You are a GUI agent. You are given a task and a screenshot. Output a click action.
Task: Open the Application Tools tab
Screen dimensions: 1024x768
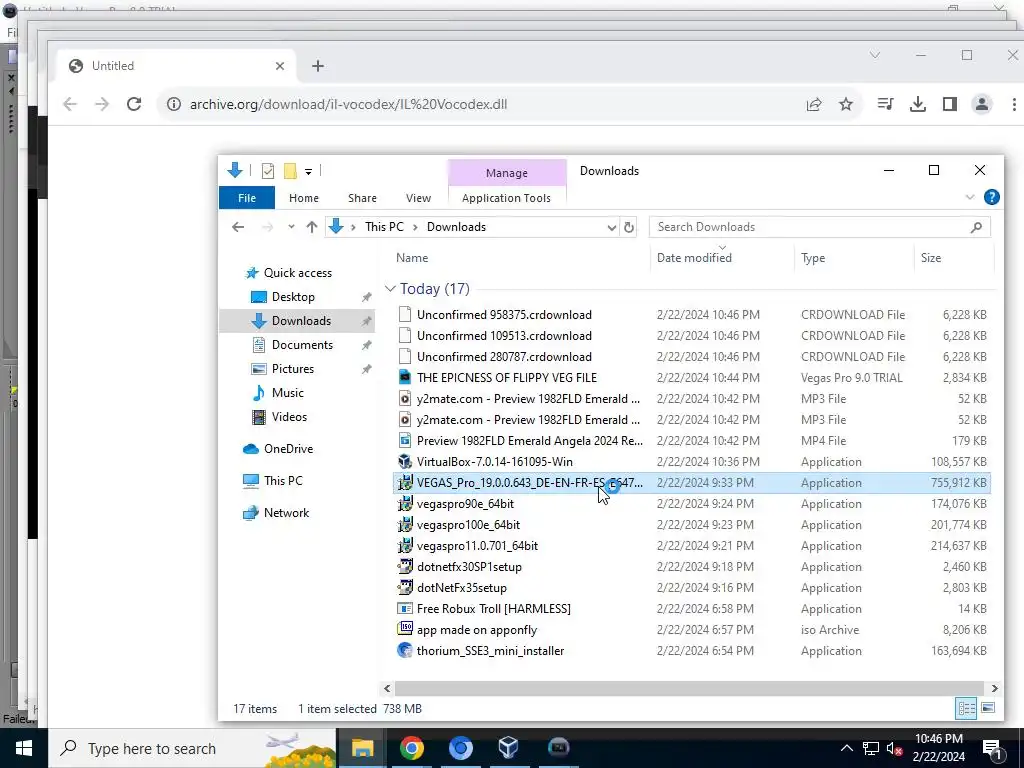point(506,198)
